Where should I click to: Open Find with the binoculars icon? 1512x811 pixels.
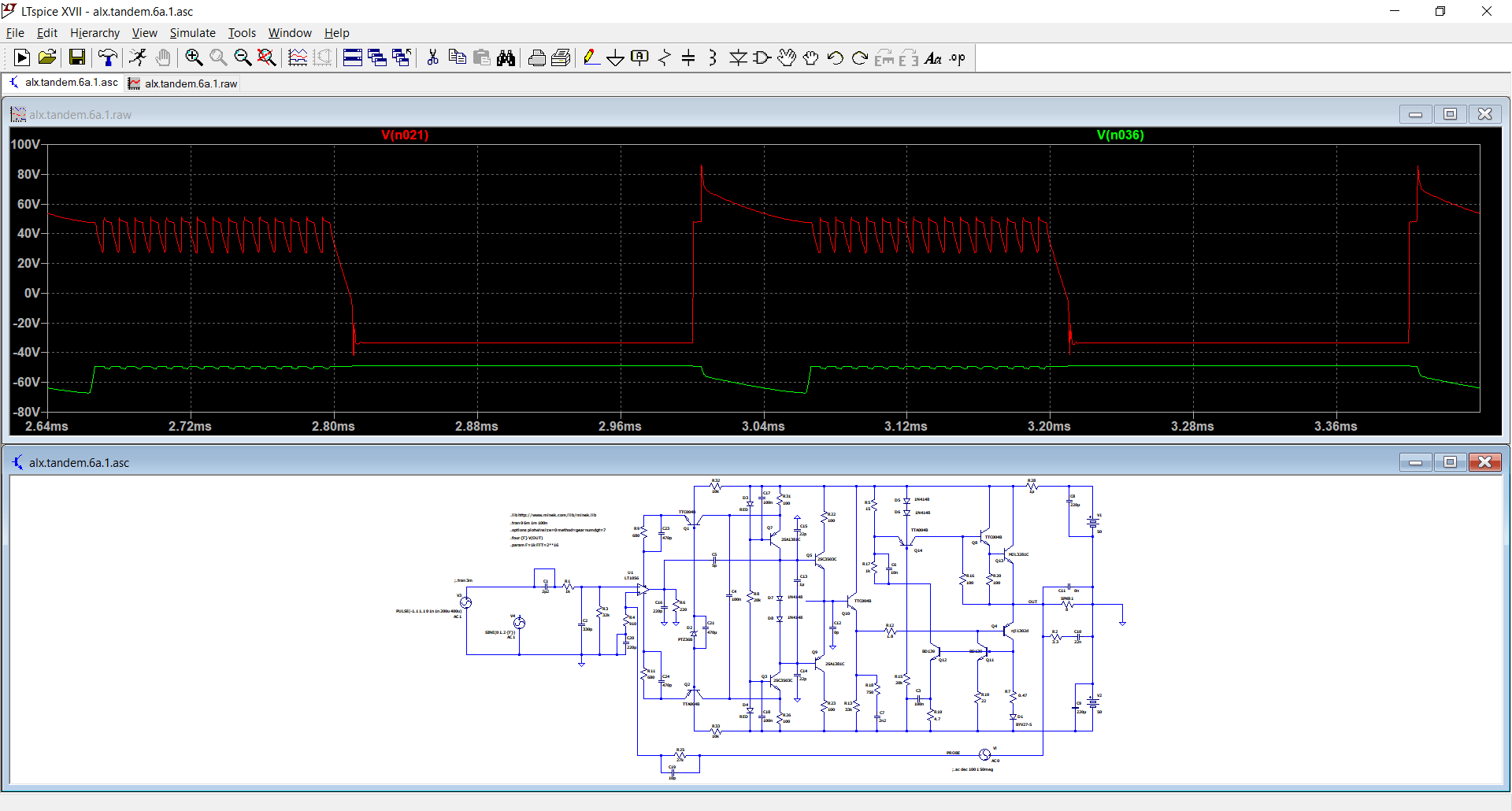pos(506,57)
